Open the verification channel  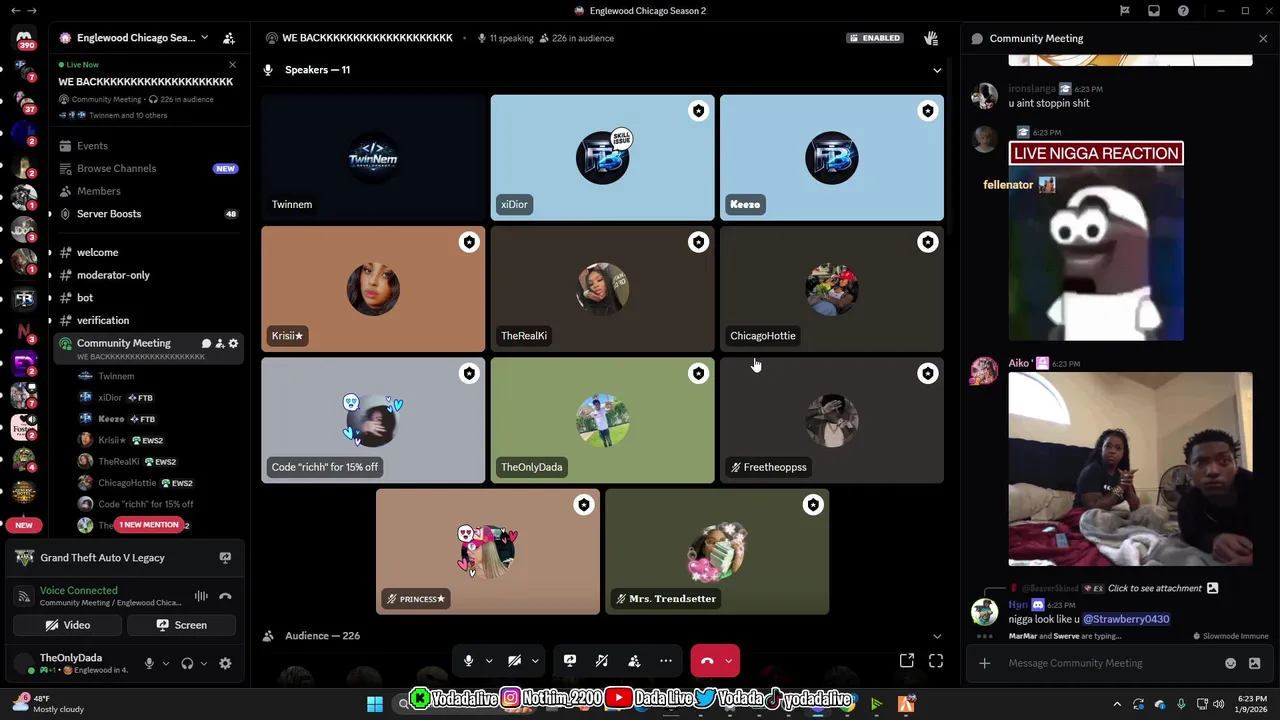coord(148,321)
